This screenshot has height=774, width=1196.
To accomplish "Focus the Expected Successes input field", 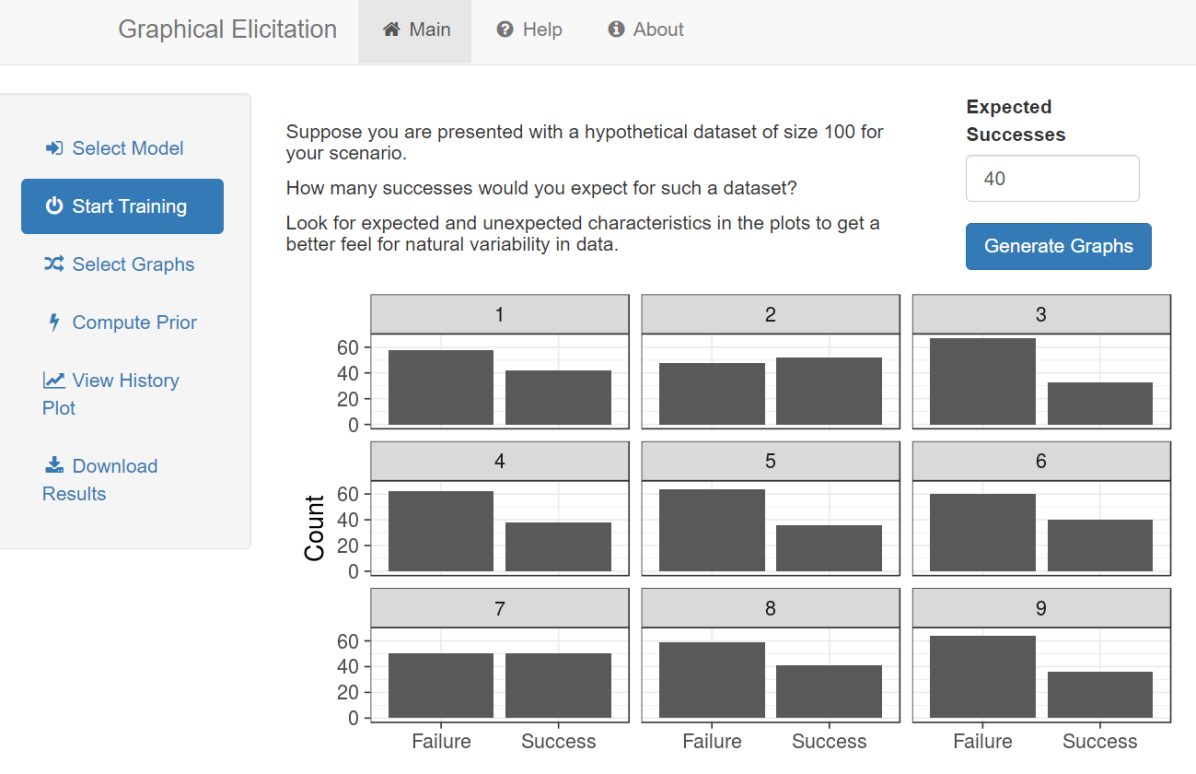I will pyautogui.click(x=1052, y=179).
